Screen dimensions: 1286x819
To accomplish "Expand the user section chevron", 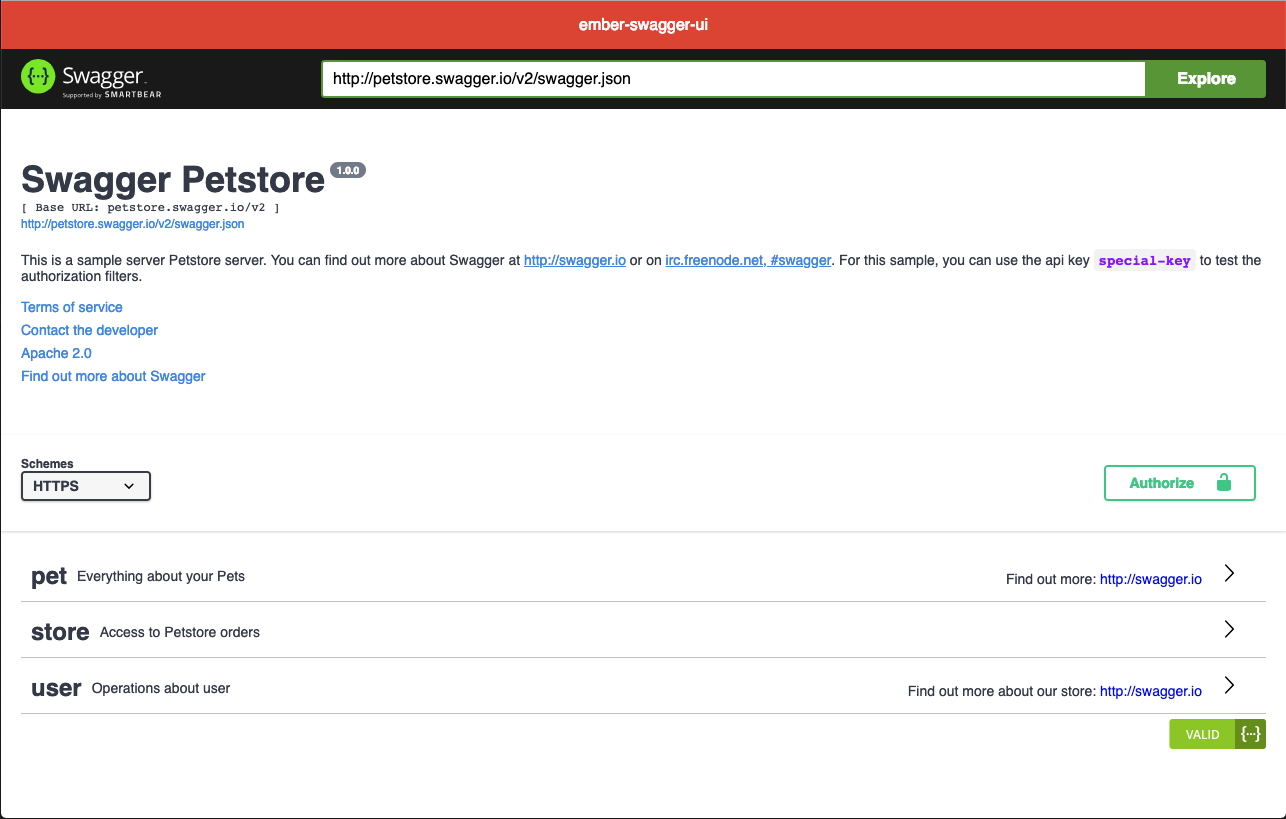I will point(1230,686).
